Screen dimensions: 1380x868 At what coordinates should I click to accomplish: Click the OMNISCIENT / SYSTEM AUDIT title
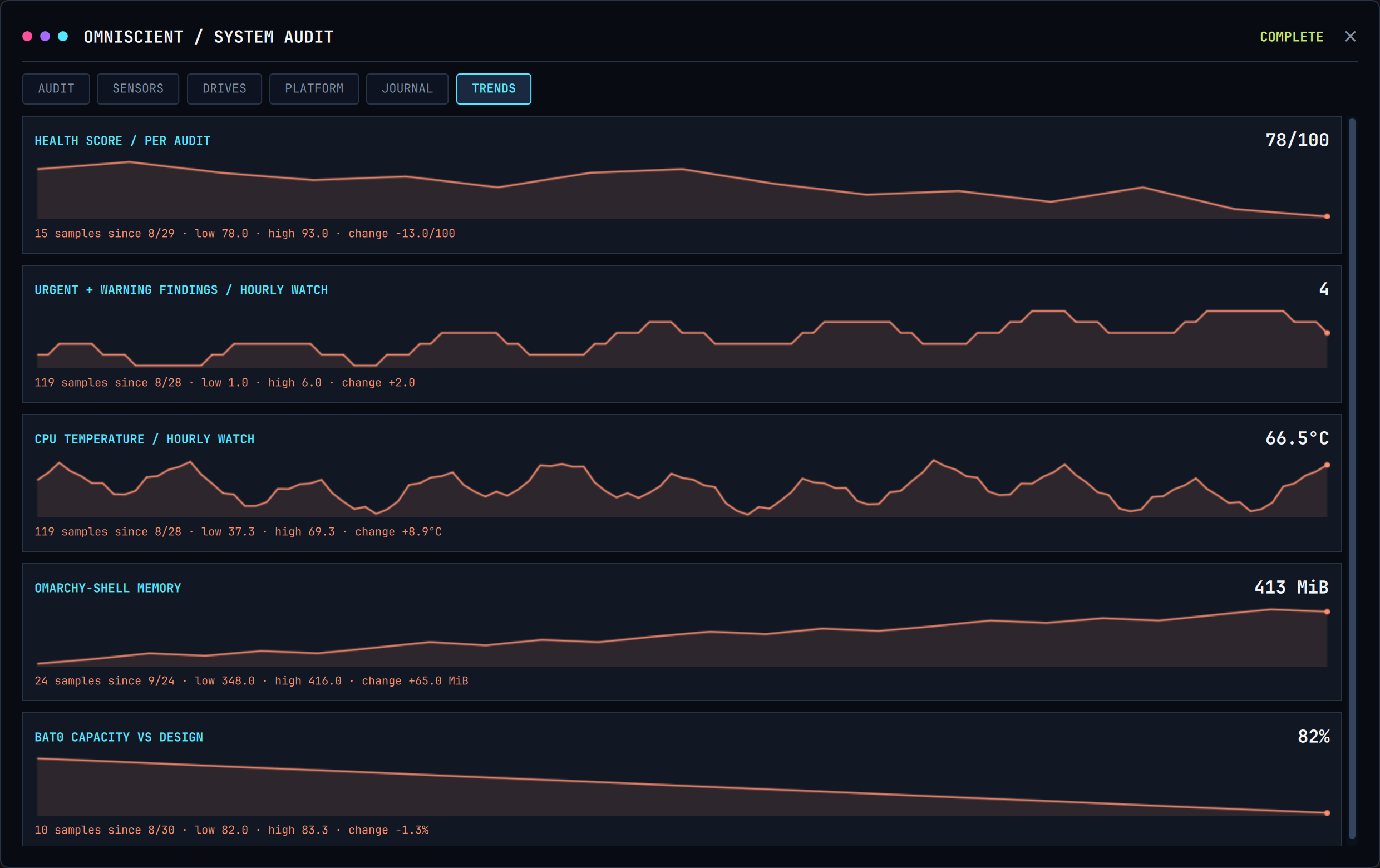point(209,37)
